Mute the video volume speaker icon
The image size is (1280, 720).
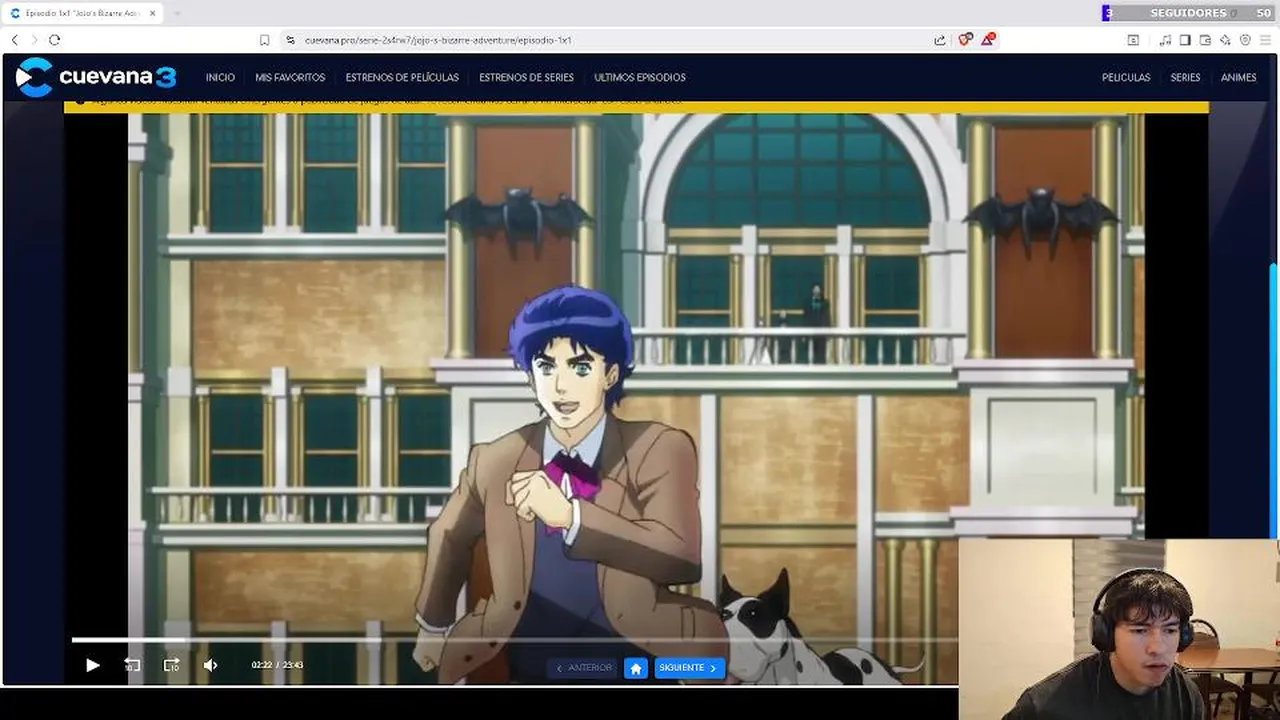[210, 665]
